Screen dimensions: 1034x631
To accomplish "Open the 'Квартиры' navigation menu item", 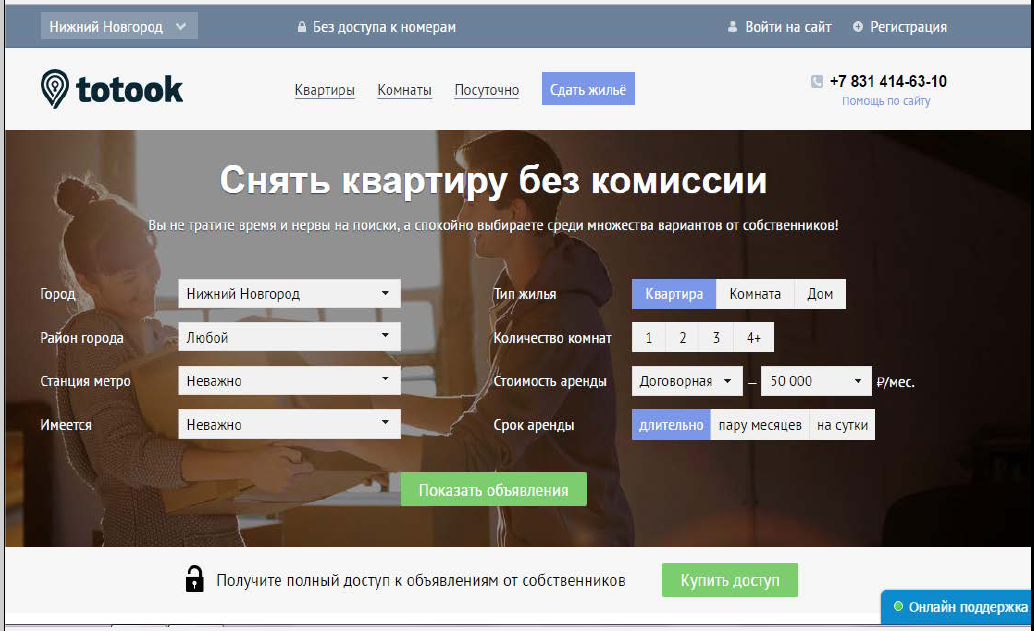I will tap(324, 90).
